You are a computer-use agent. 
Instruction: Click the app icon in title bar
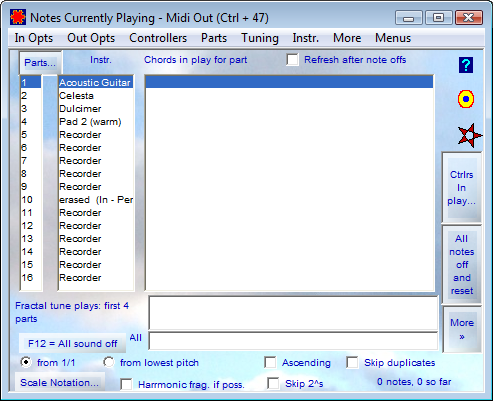point(18,17)
